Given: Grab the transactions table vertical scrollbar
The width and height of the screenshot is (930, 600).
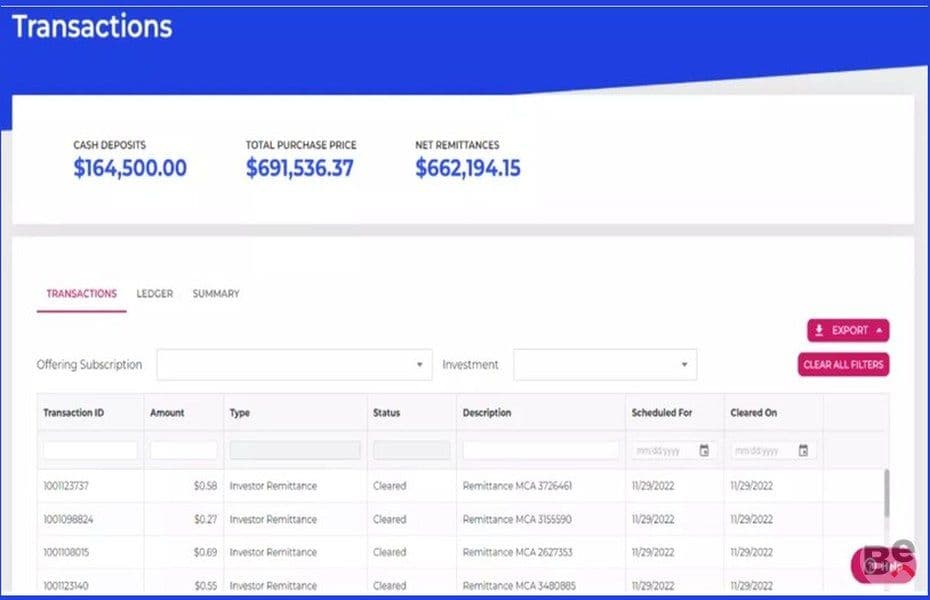Looking at the screenshot, I should click(x=887, y=493).
